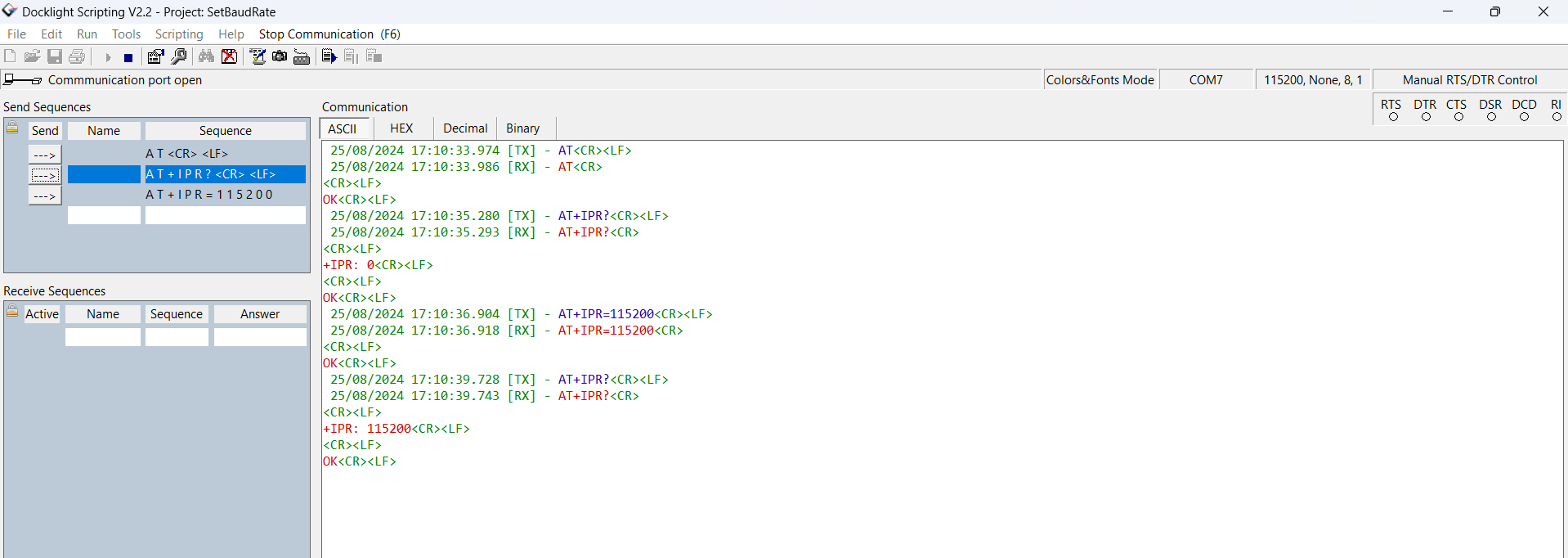The image size is (1568, 558).
Task: Click the COM7 port status field
Action: pos(1206,80)
